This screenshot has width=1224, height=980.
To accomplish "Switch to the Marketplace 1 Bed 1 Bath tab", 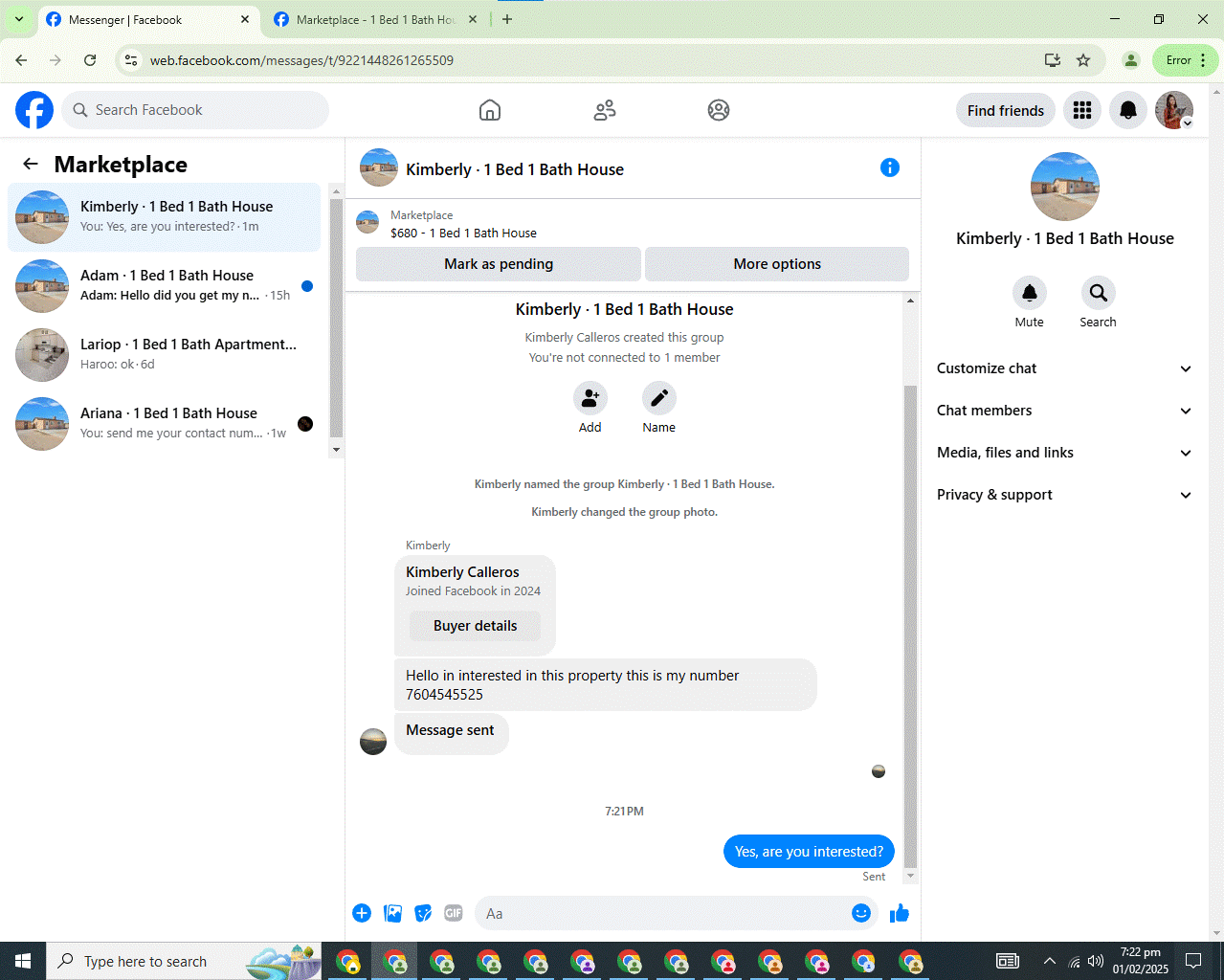I will pyautogui.click(x=376, y=19).
